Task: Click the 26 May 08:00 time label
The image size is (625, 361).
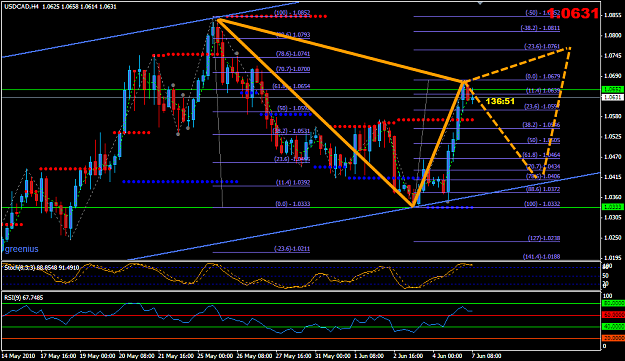Action: click(254, 356)
